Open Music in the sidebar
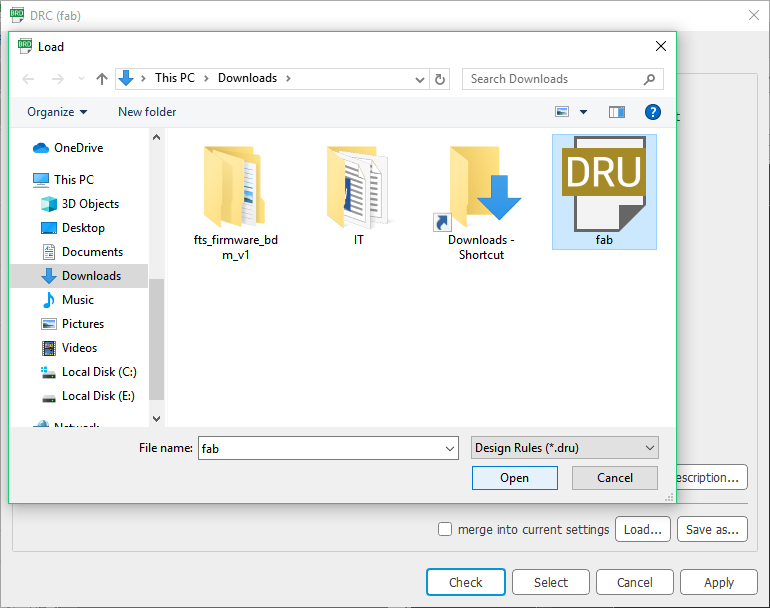 point(67,300)
